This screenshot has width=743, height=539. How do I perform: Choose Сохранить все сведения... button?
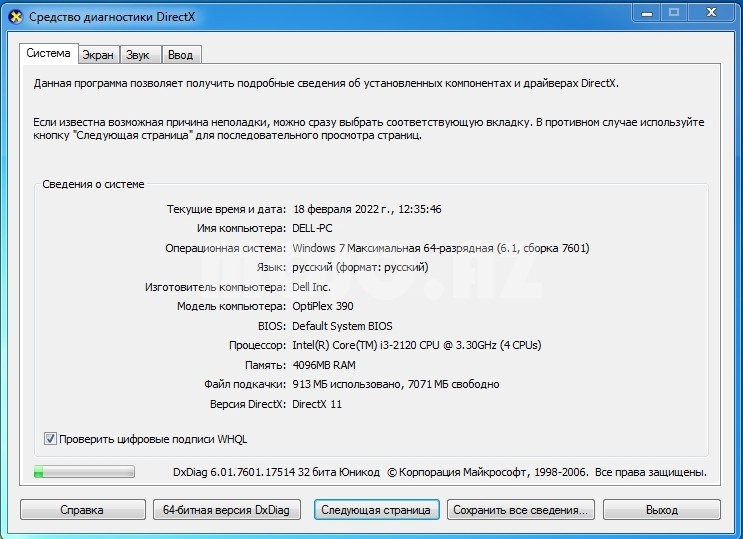(520, 509)
